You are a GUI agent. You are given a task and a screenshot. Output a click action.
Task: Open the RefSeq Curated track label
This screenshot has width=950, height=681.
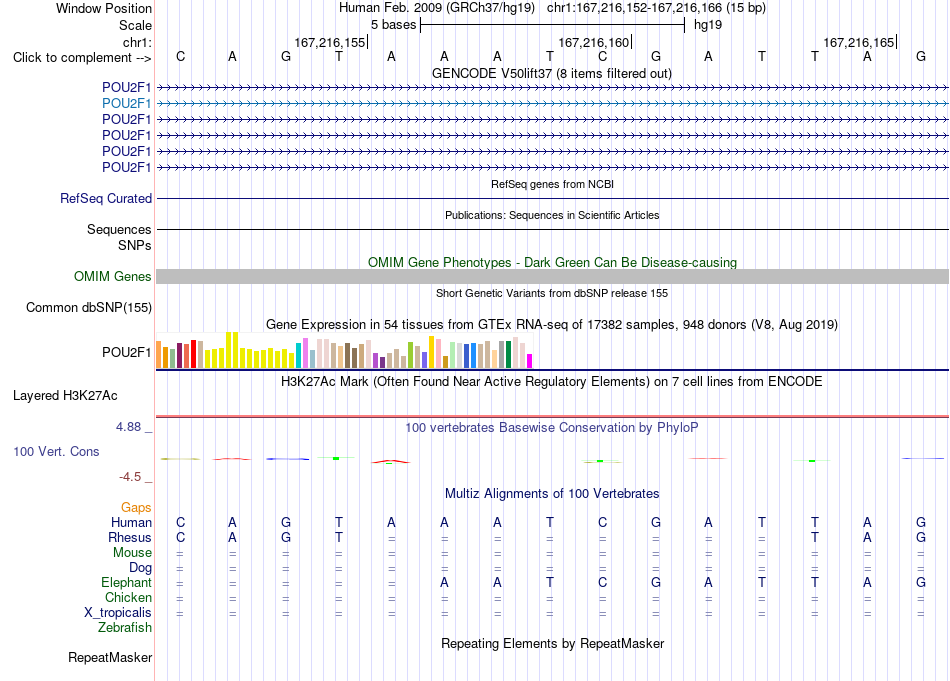[x=106, y=199]
